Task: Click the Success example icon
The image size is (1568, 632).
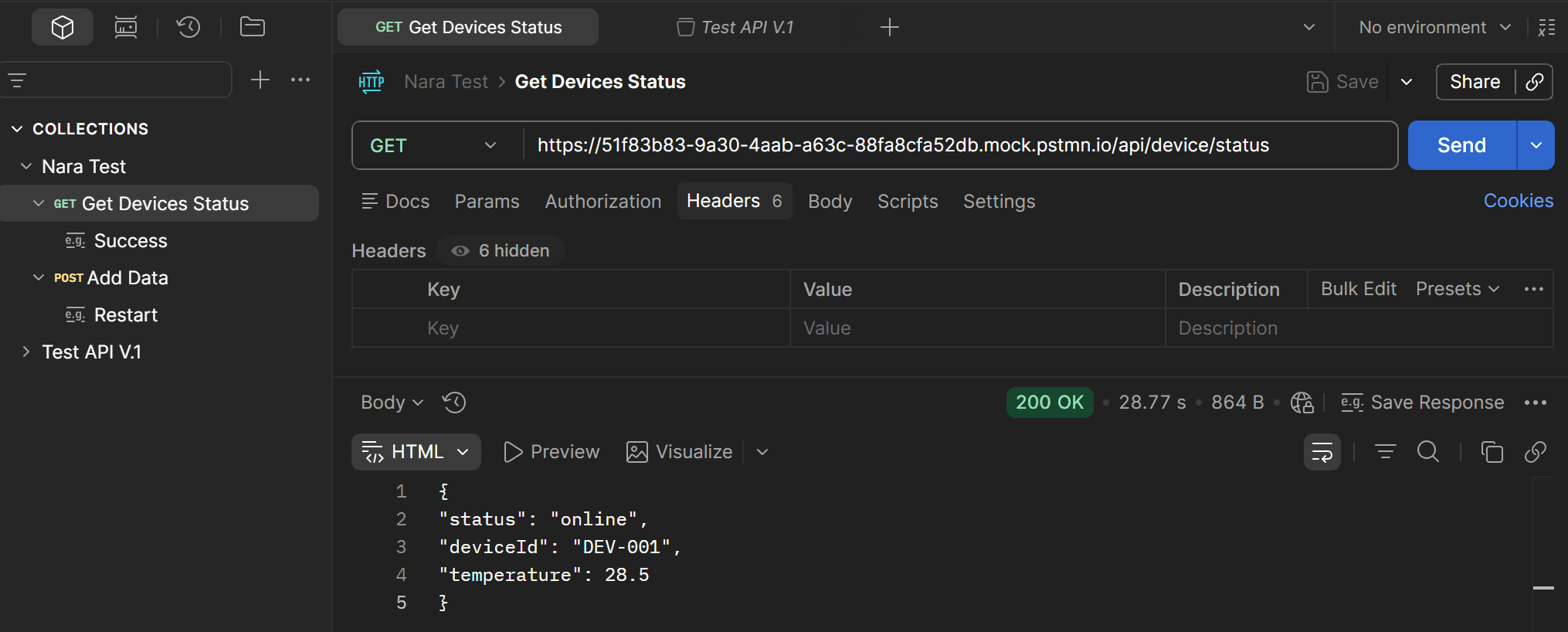Action: [75, 241]
